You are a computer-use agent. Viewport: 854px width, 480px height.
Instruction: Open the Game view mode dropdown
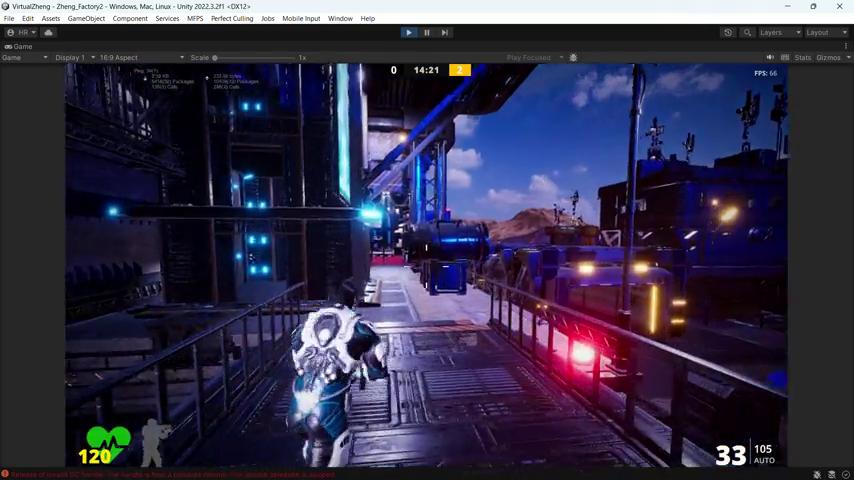[x=25, y=58]
